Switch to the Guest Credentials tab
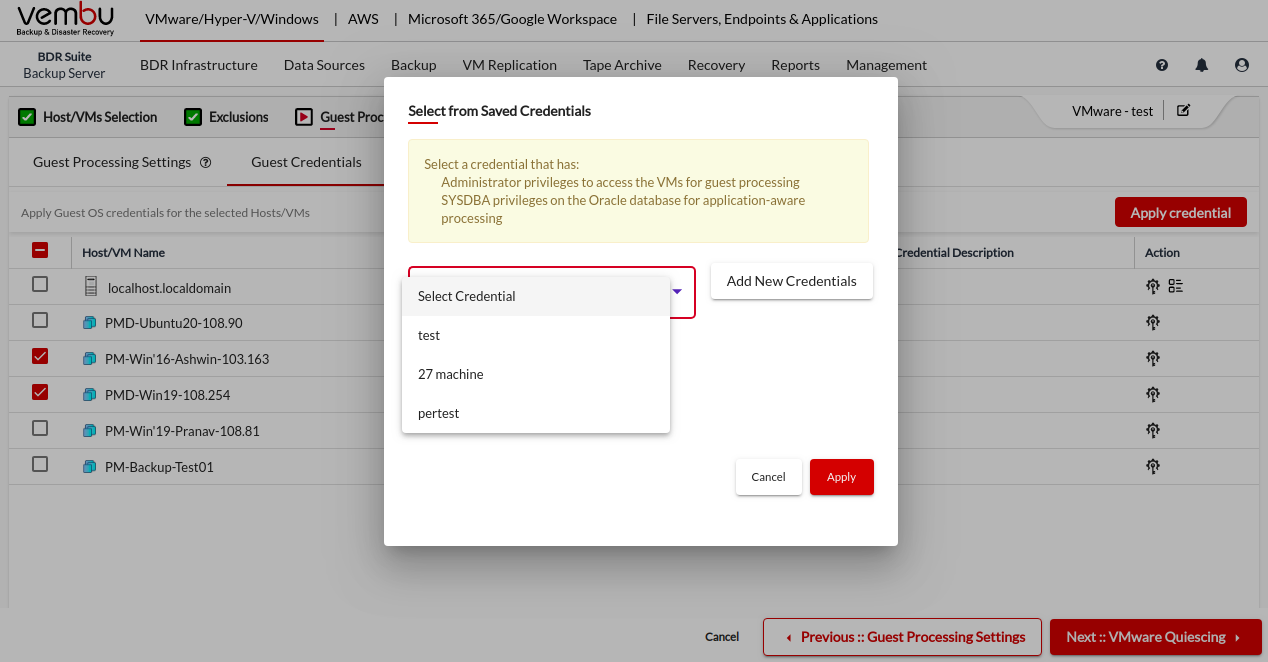This screenshot has height=662, width=1268. pyautogui.click(x=306, y=162)
